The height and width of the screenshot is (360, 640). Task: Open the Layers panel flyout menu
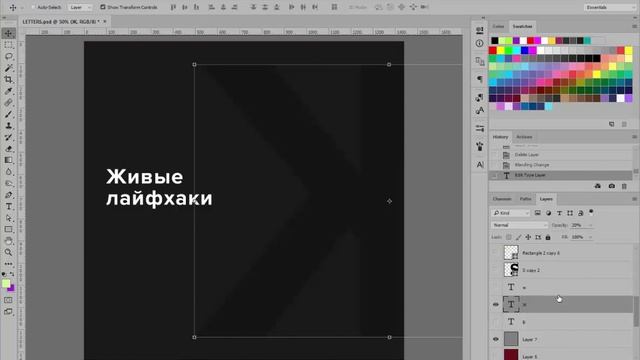point(634,199)
